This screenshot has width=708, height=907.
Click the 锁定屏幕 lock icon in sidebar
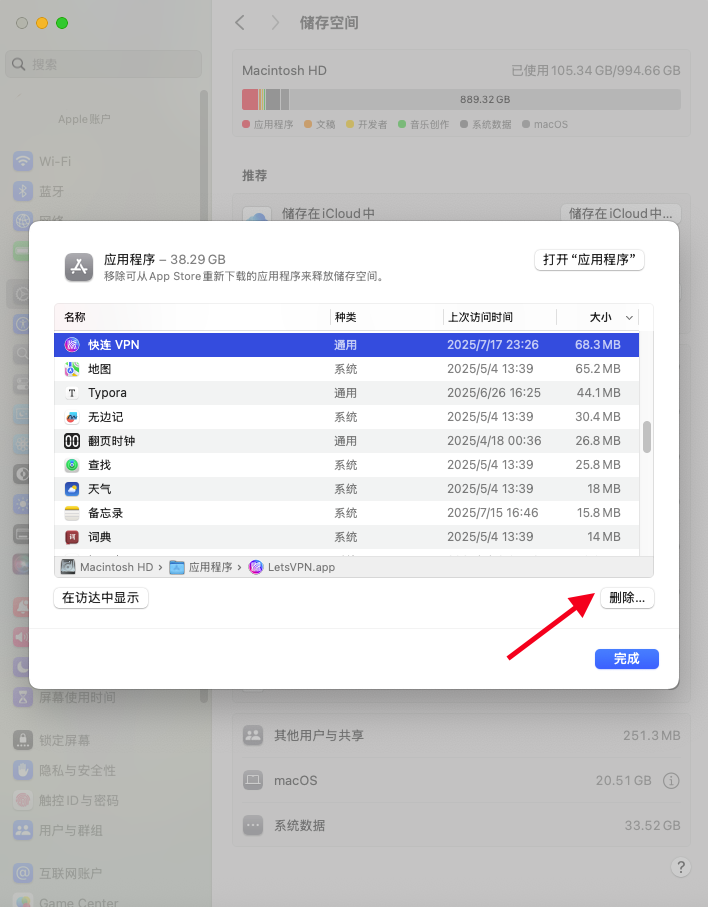pos(23,740)
